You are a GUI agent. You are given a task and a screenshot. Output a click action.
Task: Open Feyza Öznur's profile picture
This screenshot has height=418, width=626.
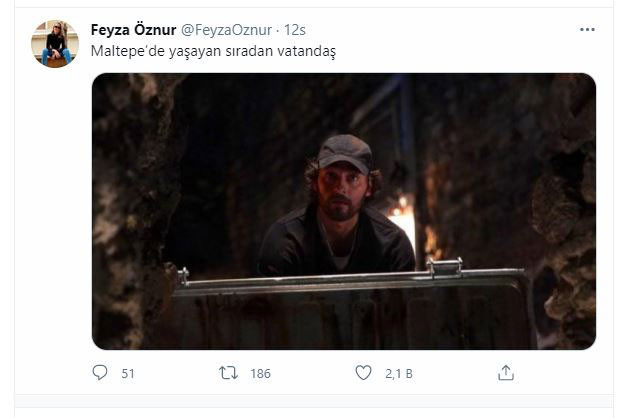(54, 44)
